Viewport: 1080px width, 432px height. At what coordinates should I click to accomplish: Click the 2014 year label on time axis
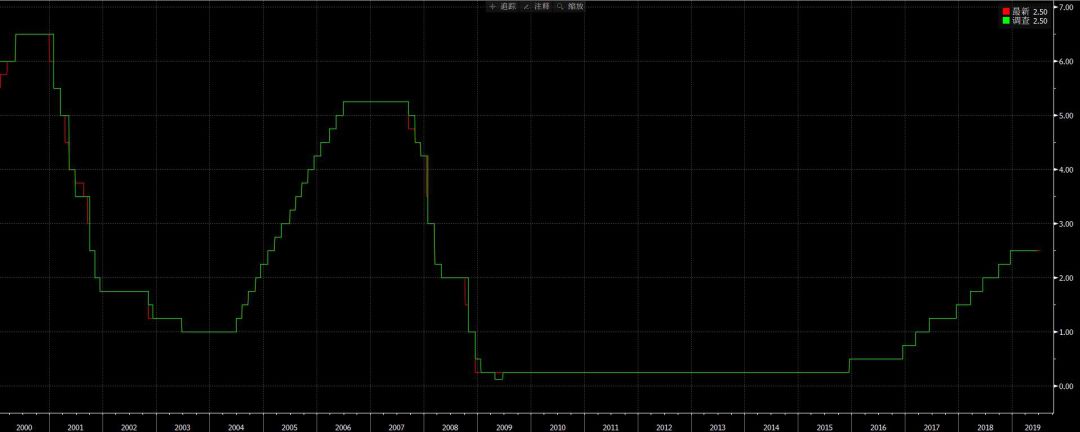tap(771, 427)
